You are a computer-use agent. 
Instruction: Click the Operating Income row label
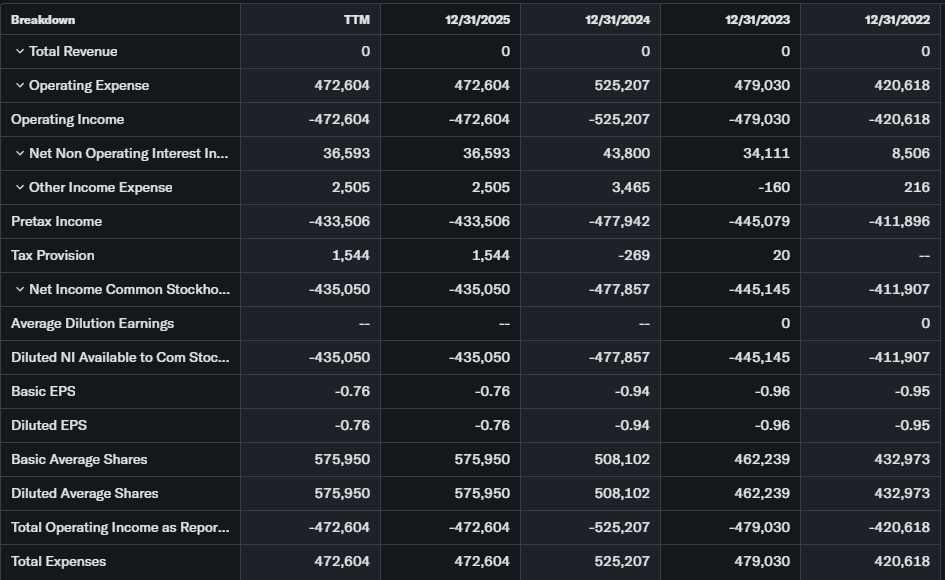[68, 120]
